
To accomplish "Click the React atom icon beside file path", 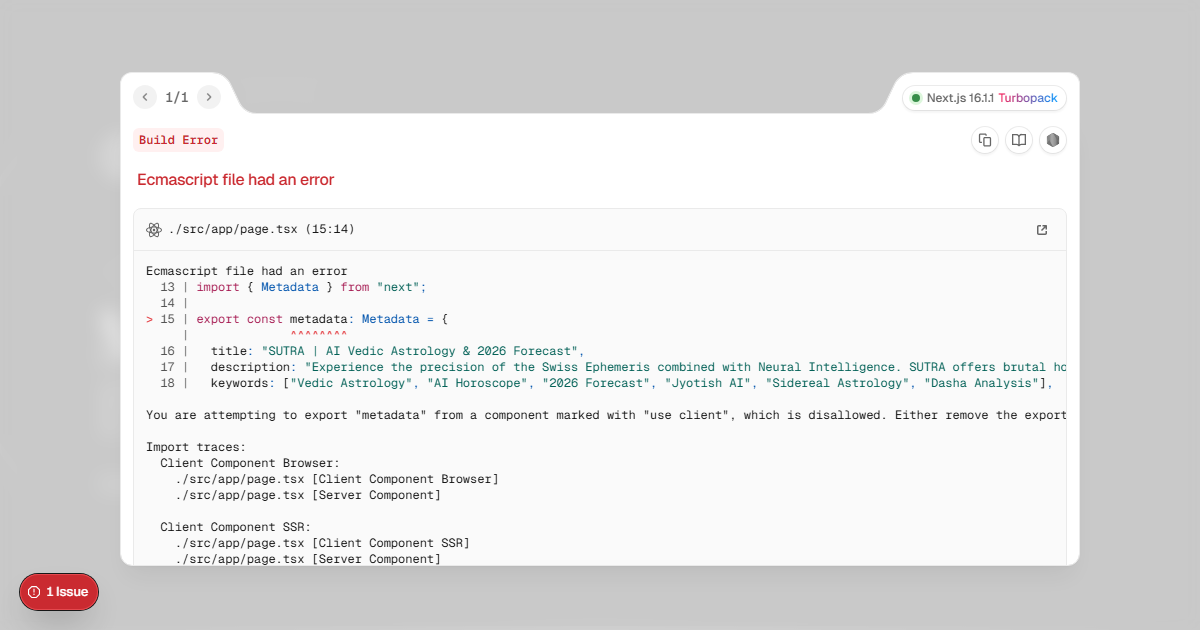I will click(x=154, y=230).
